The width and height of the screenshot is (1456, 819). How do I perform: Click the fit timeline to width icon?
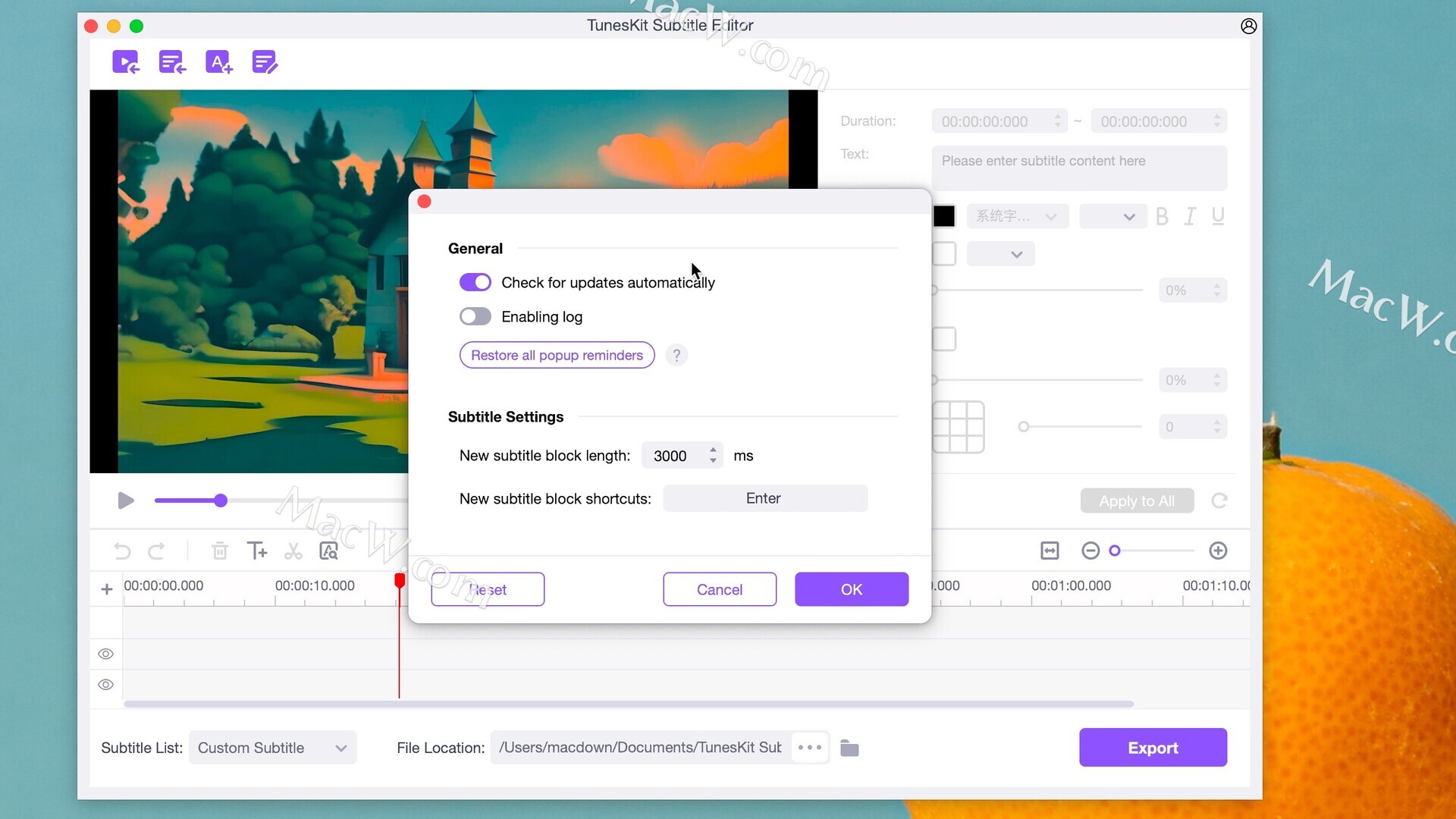1050,551
